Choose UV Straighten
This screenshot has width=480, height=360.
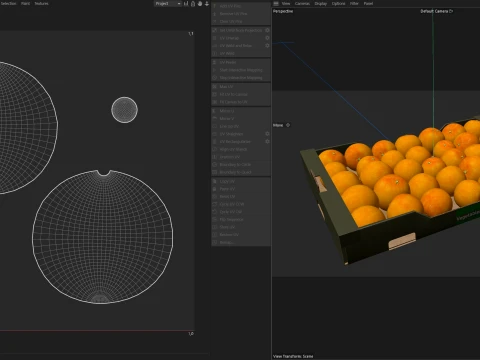pyautogui.click(x=238, y=134)
